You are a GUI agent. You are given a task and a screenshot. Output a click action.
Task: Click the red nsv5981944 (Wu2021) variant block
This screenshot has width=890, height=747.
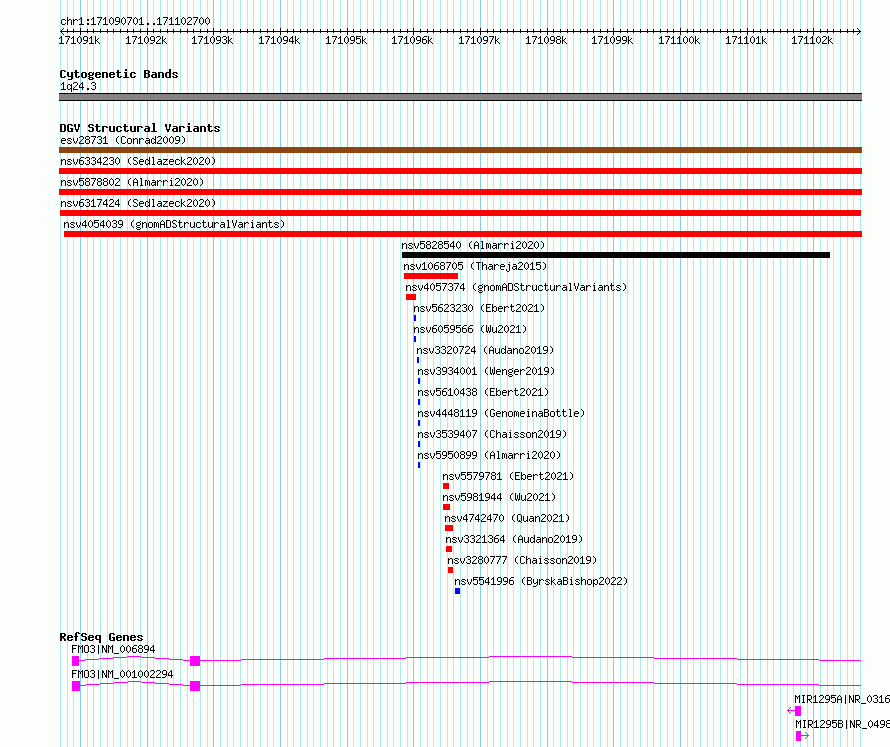coord(447,507)
